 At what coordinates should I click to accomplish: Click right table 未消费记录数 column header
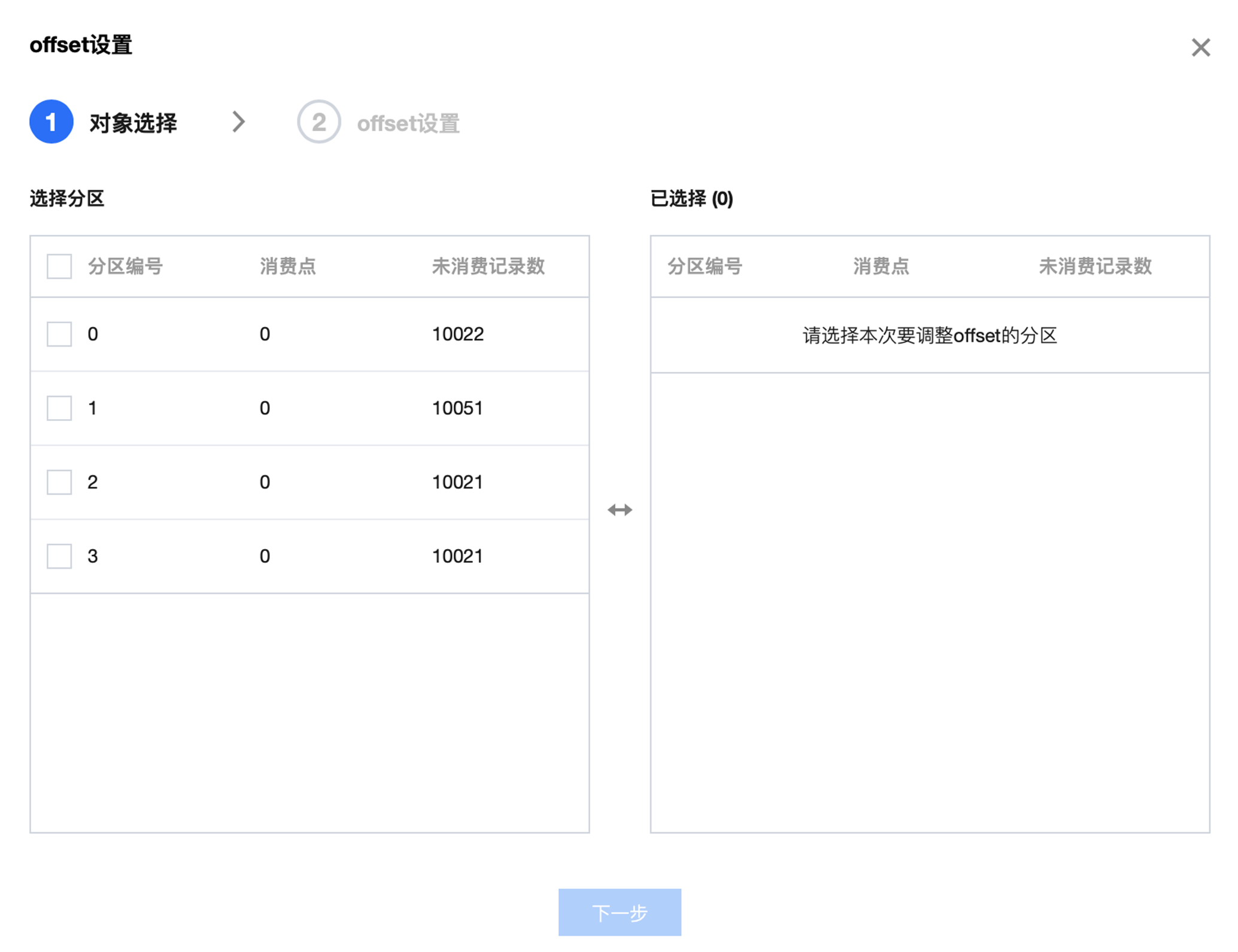pos(1095,266)
